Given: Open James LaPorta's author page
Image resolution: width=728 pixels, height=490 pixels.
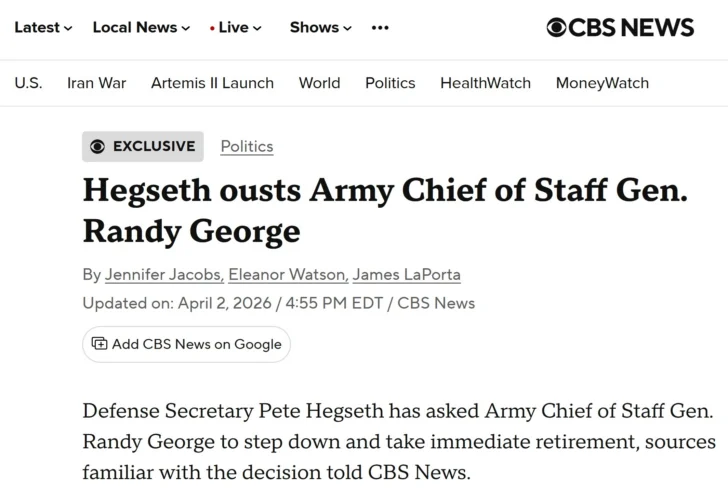Looking at the screenshot, I should pyautogui.click(x=407, y=274).
